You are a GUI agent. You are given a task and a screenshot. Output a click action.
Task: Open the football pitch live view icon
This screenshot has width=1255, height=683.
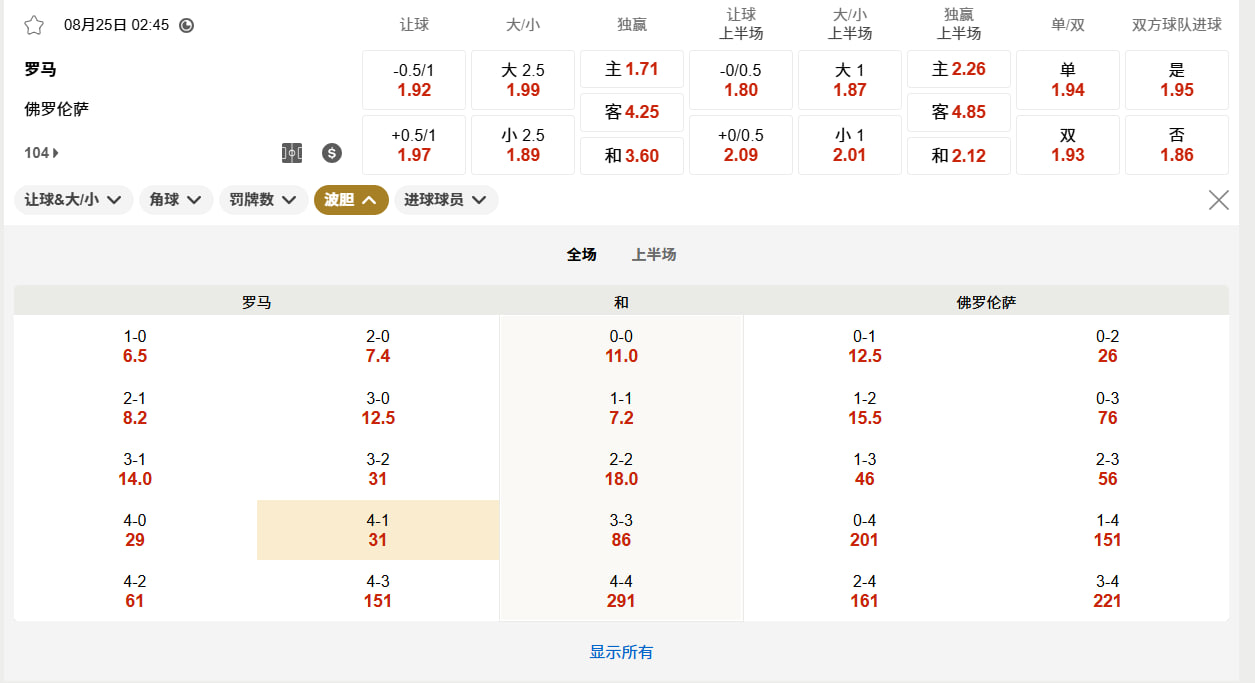coord(292,153)
